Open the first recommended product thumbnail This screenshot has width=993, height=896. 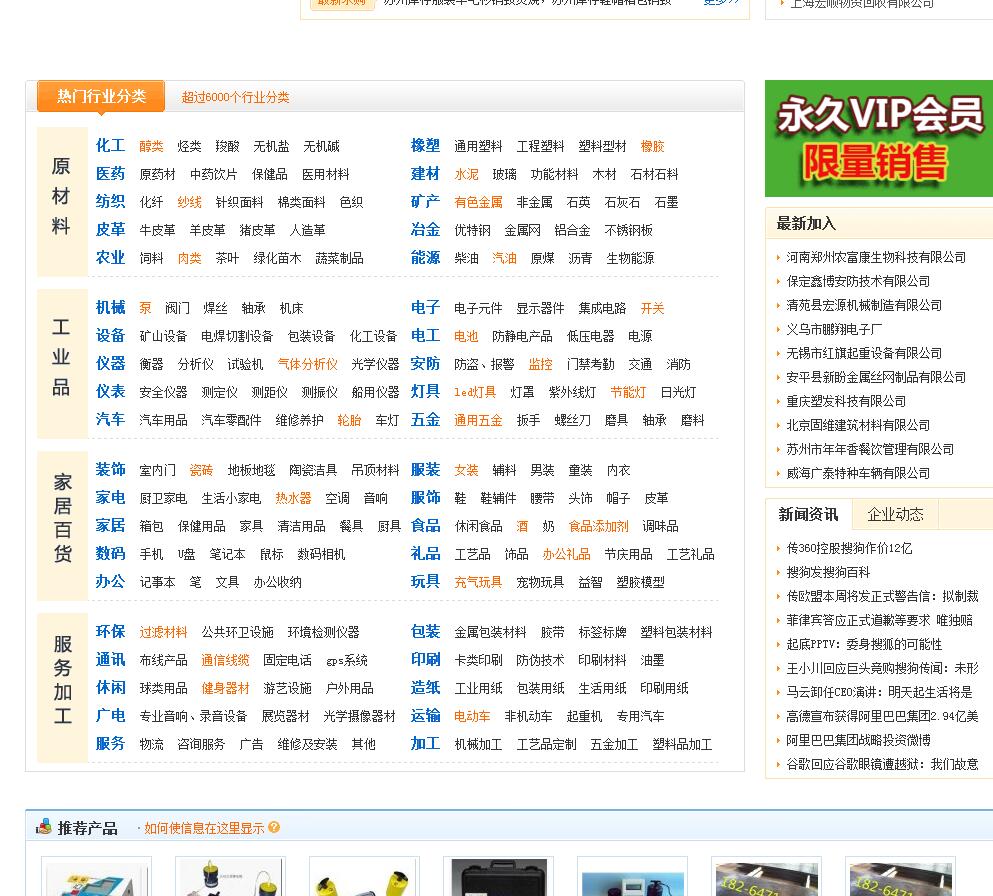tap(96, 876)
